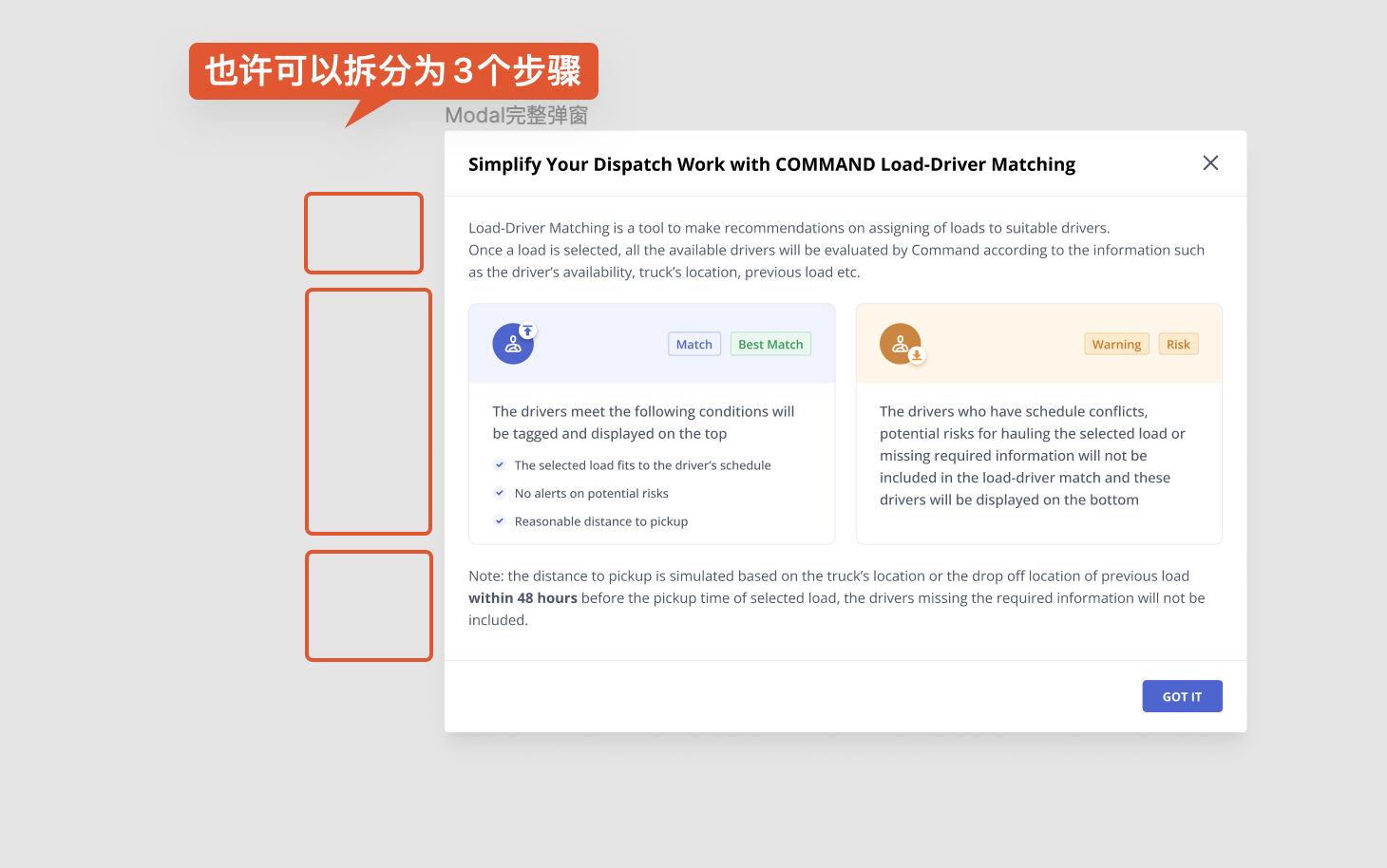This screenshot has height=868, width=1387.
Task: Click the 'Modal完整弹窗' label above the modal
Action: pos(517,116)
